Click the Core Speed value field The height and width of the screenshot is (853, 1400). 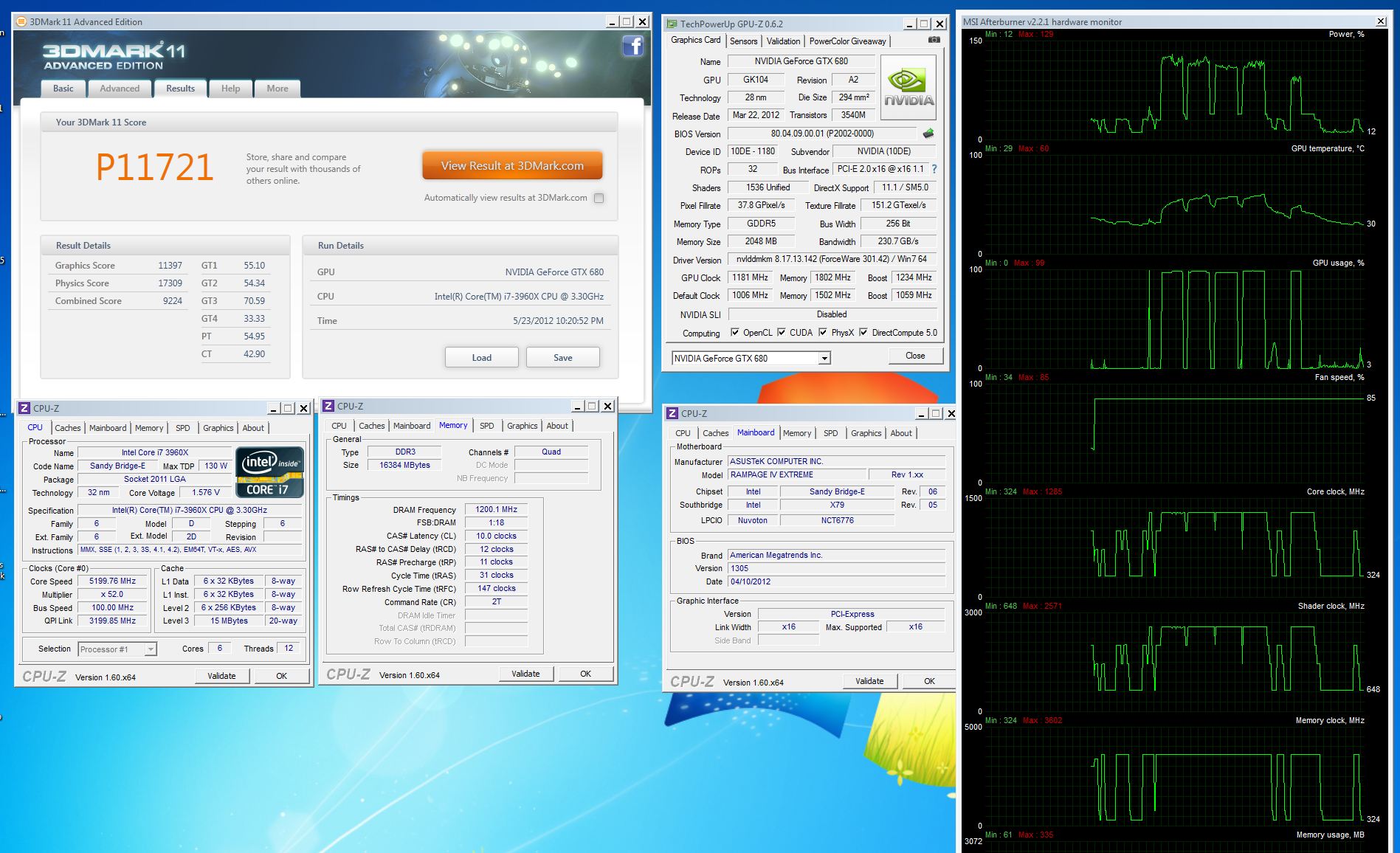(112, 581)
